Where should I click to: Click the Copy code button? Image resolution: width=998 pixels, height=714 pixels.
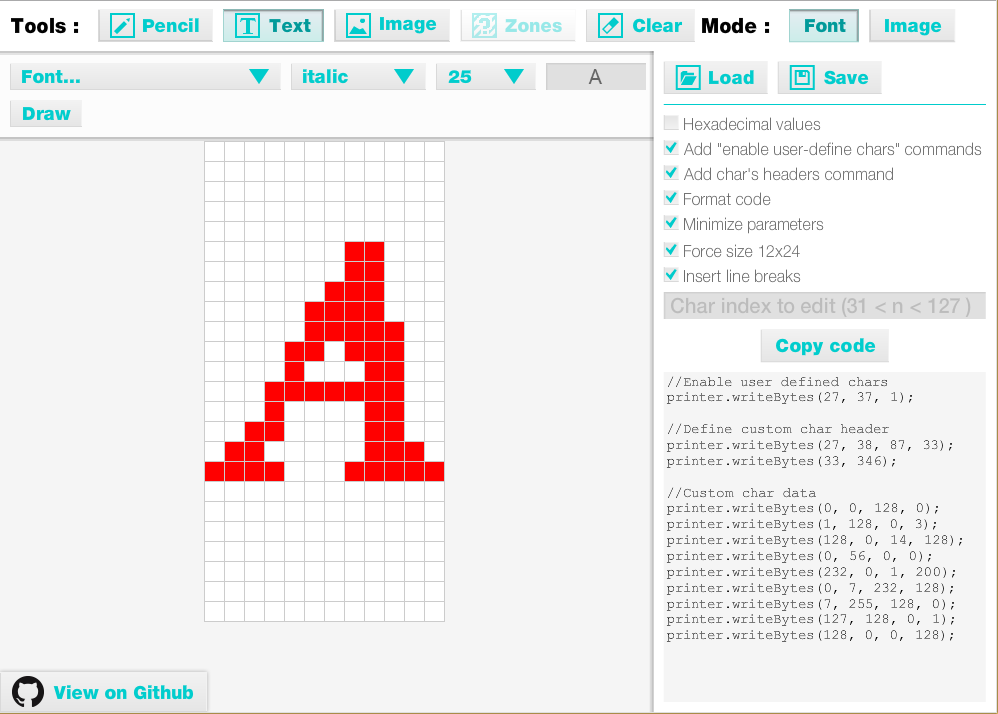(x=825, y=346)
